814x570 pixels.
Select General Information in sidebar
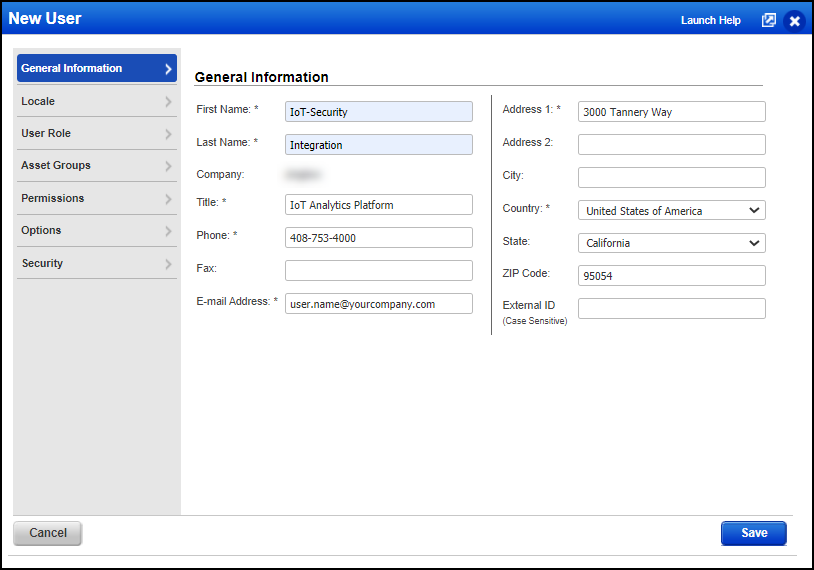click(x=96, y=68)
